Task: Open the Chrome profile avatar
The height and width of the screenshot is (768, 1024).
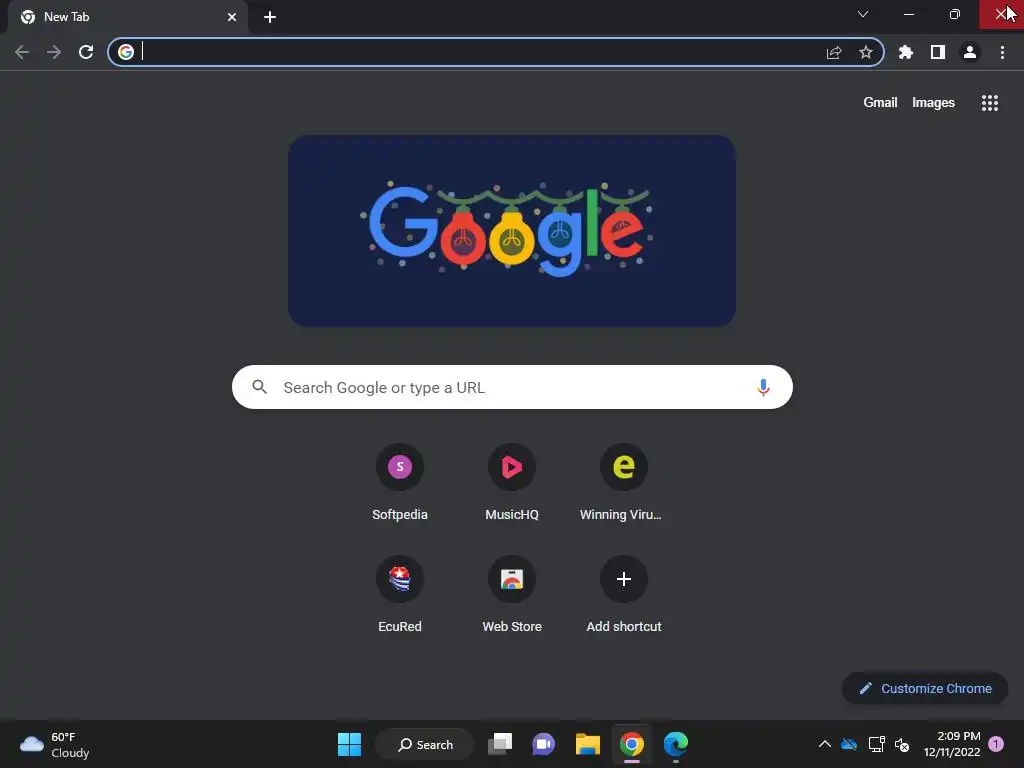Action: (x=970, y=52)
